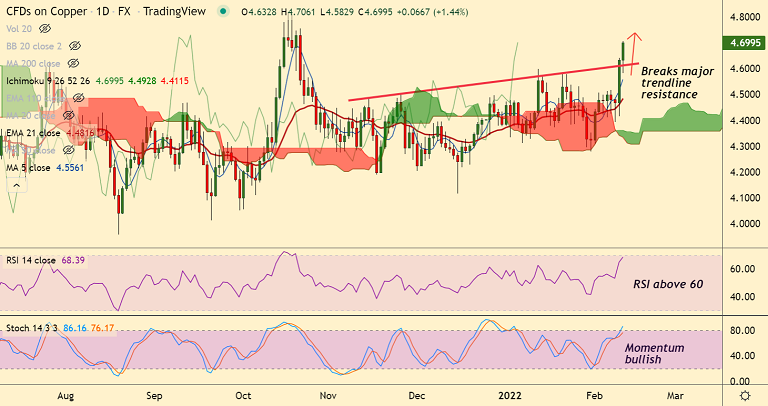The height and width of the screenshot is (406, 768).
Task: Click the 4.0000 price axis label
Action: point(745,224)
